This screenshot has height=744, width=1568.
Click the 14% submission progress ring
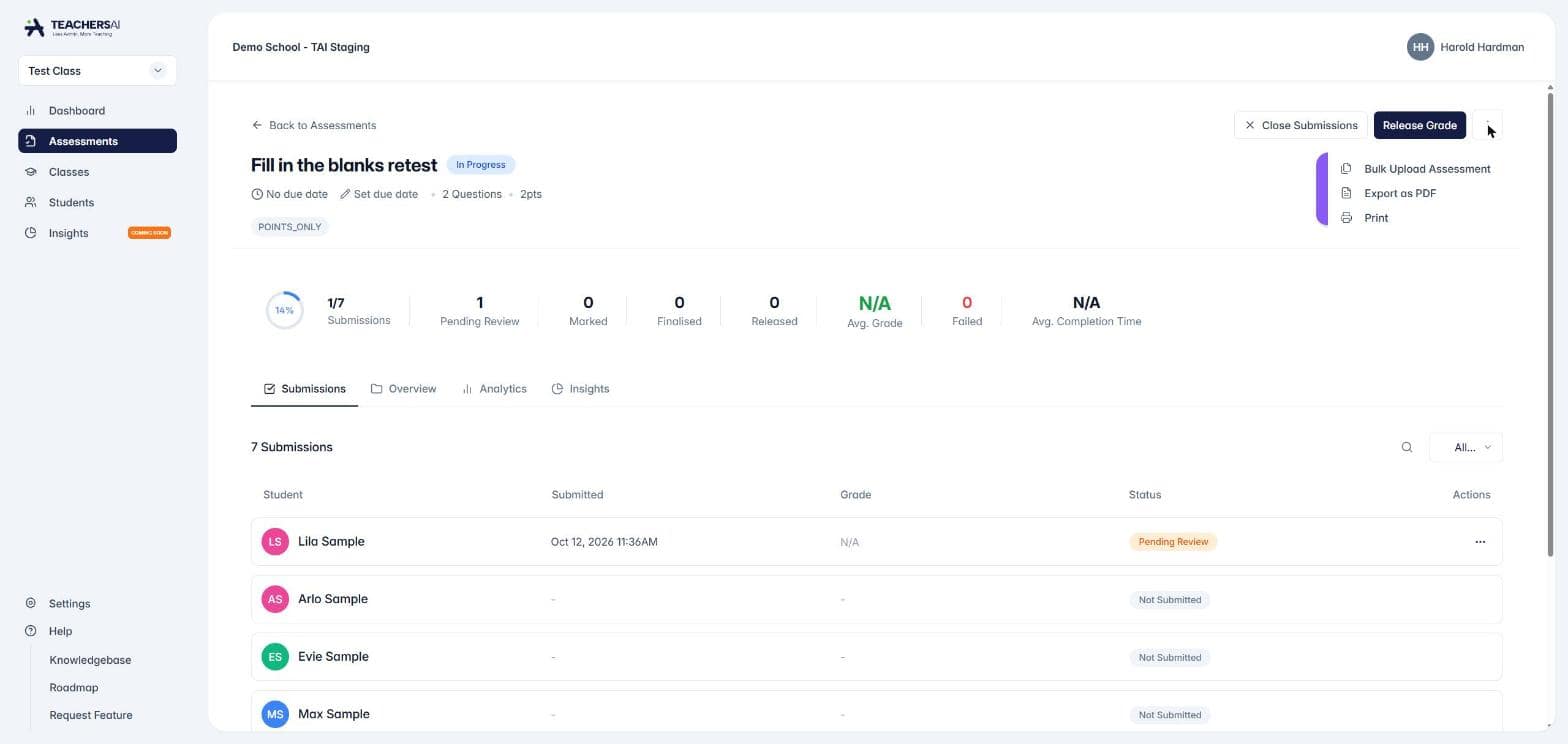pos(285,311)
